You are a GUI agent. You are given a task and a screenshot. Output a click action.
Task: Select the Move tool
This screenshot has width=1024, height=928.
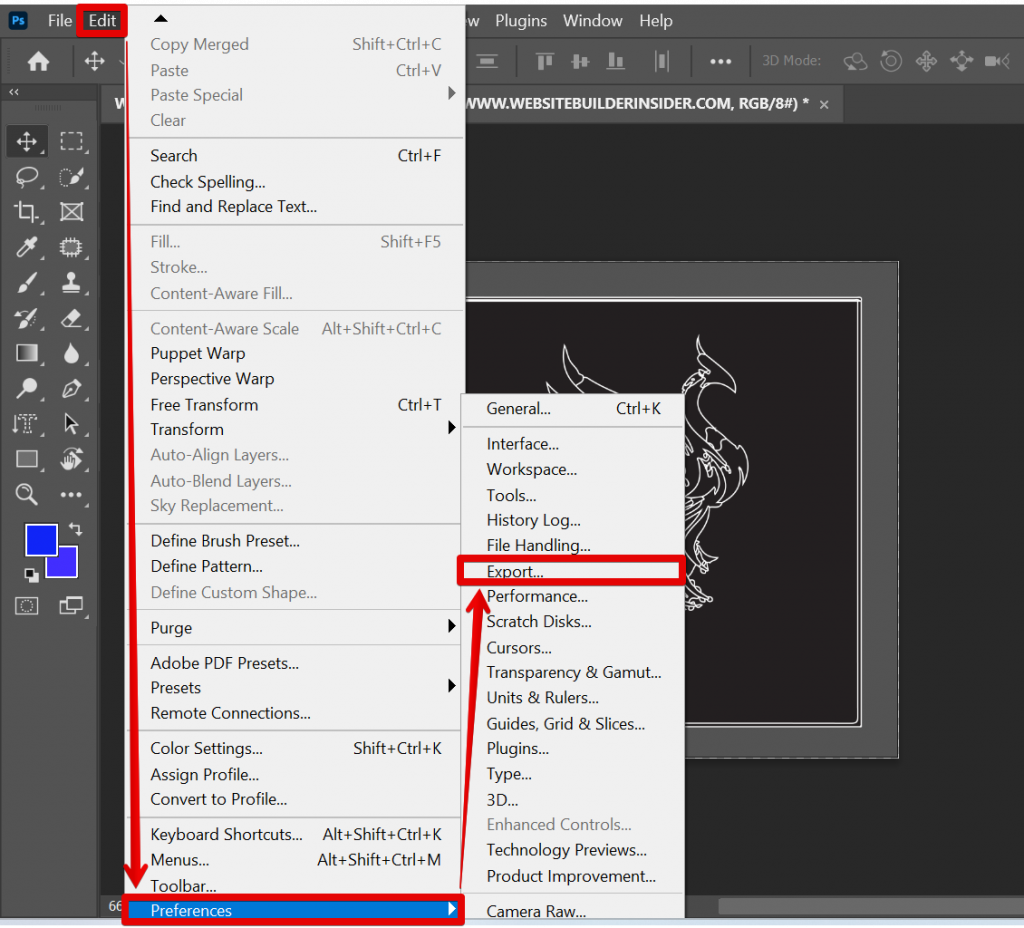26,141
